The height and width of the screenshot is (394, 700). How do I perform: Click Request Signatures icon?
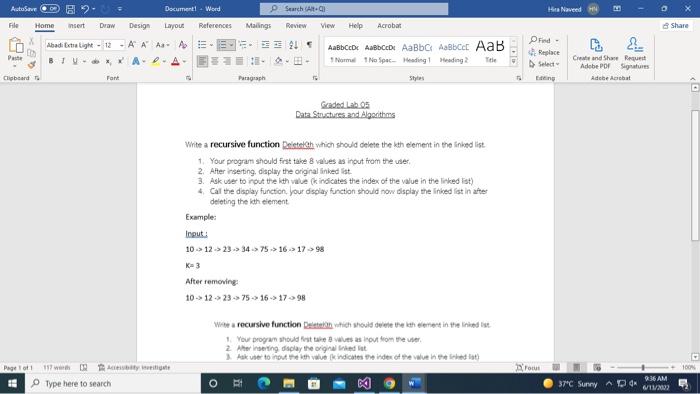point(634,54)
